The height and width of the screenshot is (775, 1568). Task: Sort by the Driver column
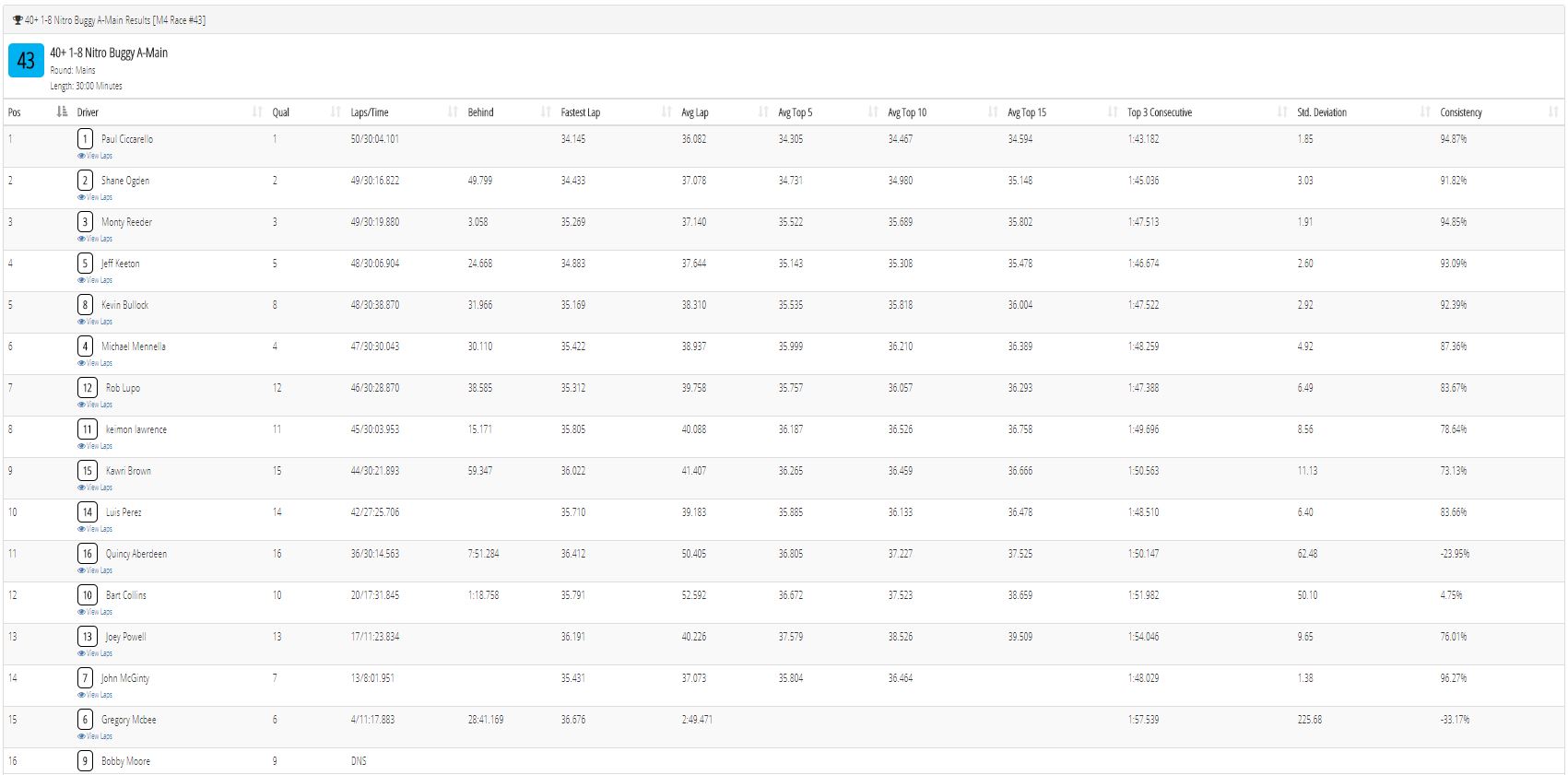click(x=169, y=112)
